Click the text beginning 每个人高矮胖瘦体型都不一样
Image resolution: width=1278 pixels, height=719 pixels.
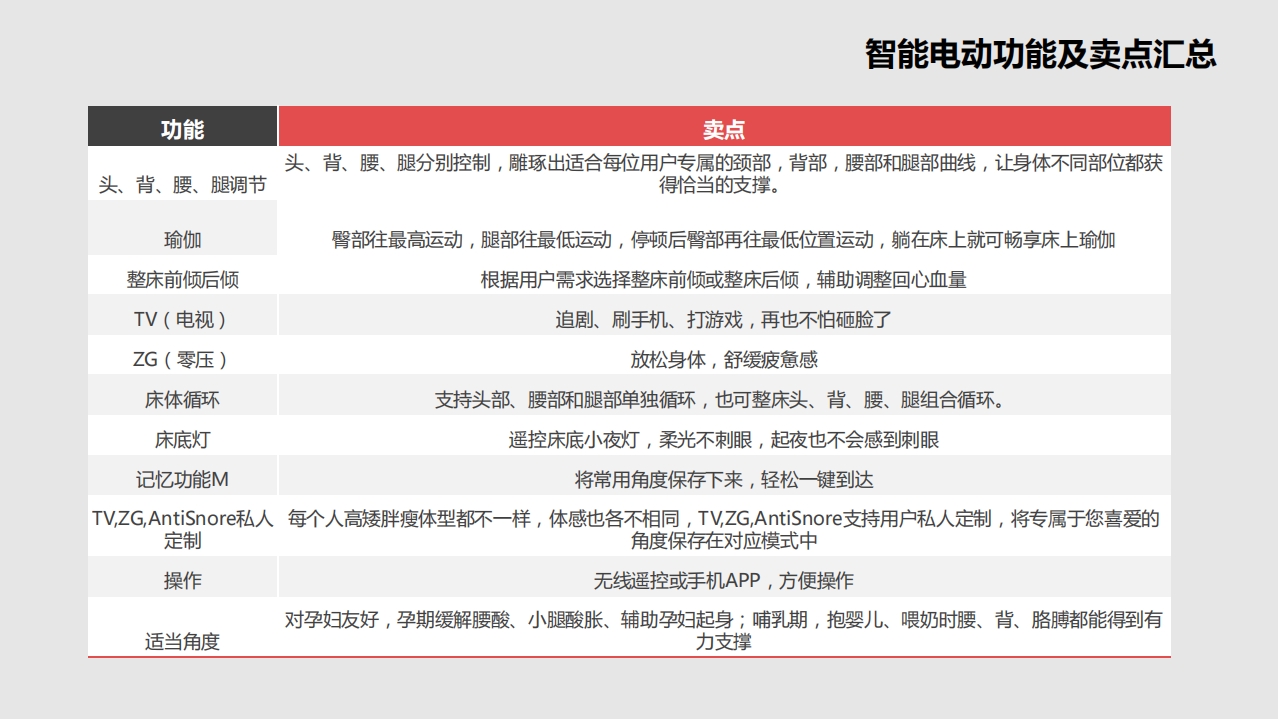(x=724, y=529)
